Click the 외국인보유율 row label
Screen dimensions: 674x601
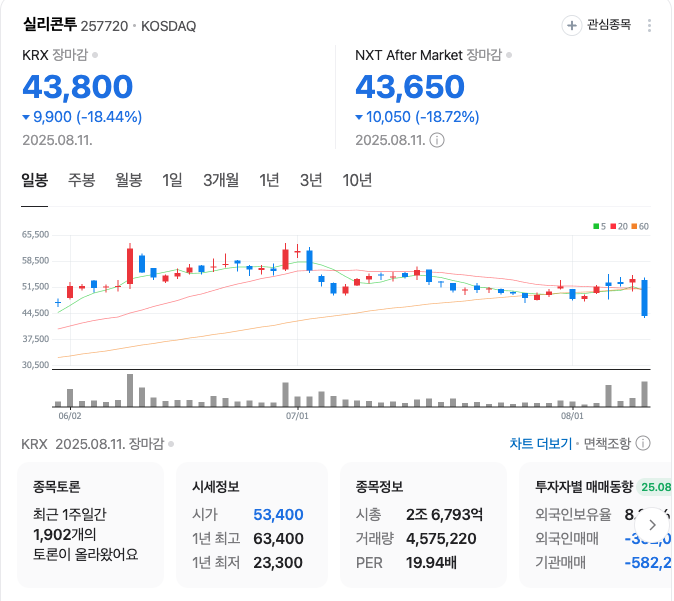[x=573, y=515]
